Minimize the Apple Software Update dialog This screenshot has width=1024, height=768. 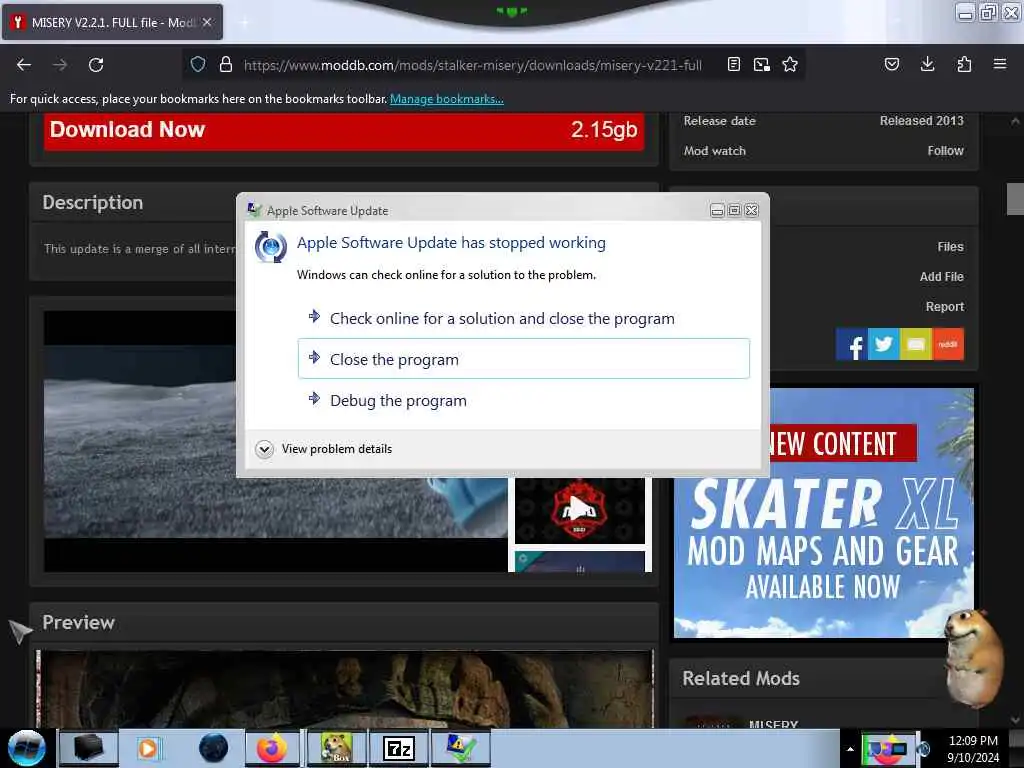[x=717, y=210]
